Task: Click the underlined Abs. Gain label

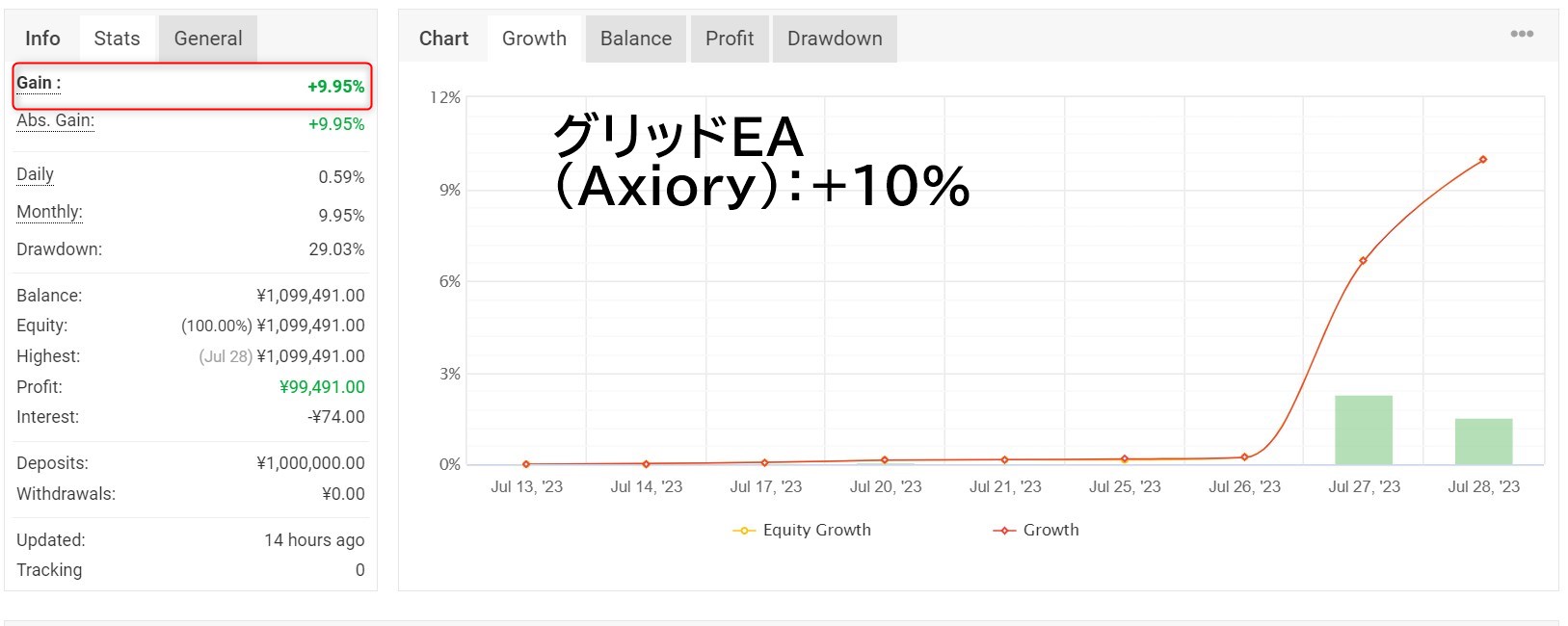Action: 55,120
